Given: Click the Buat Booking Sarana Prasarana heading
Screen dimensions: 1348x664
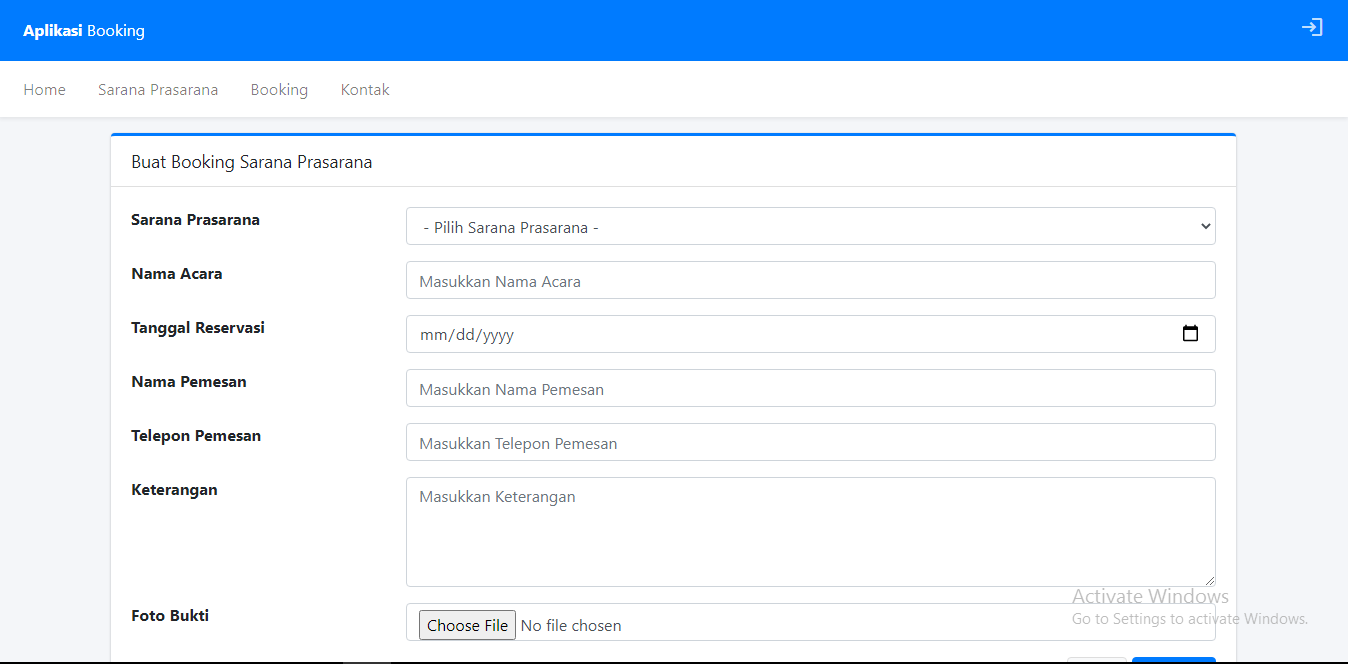Looking at the screenshot, I should point(252,162).
